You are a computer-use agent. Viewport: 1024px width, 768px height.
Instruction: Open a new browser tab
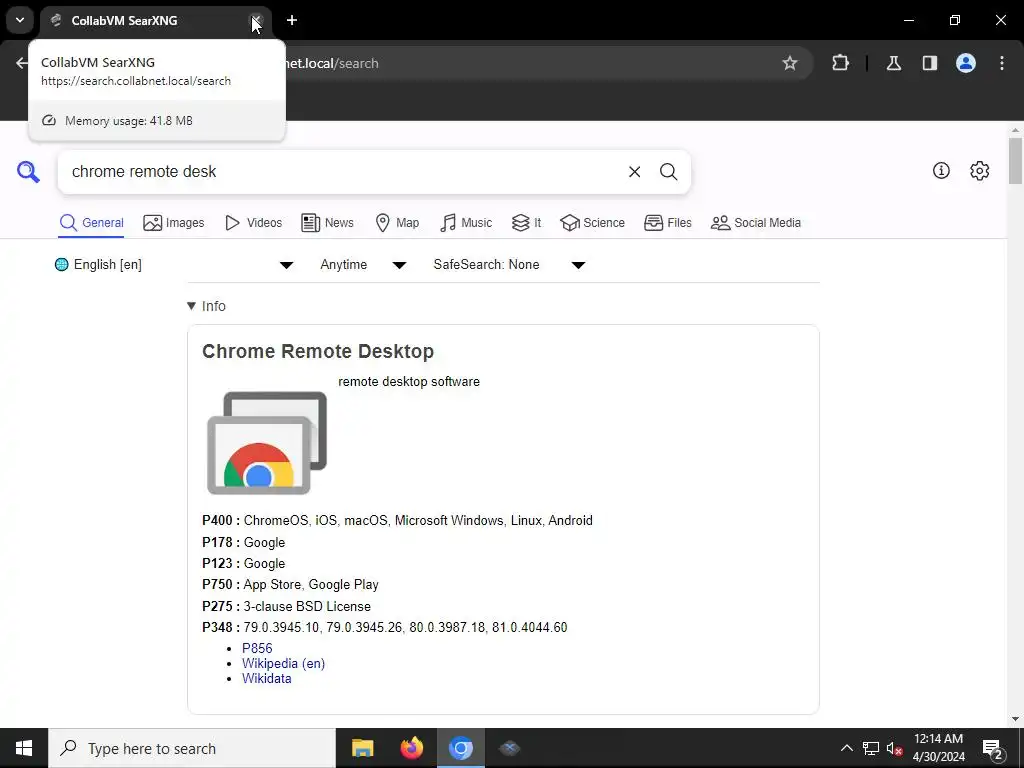click(292, 20)
